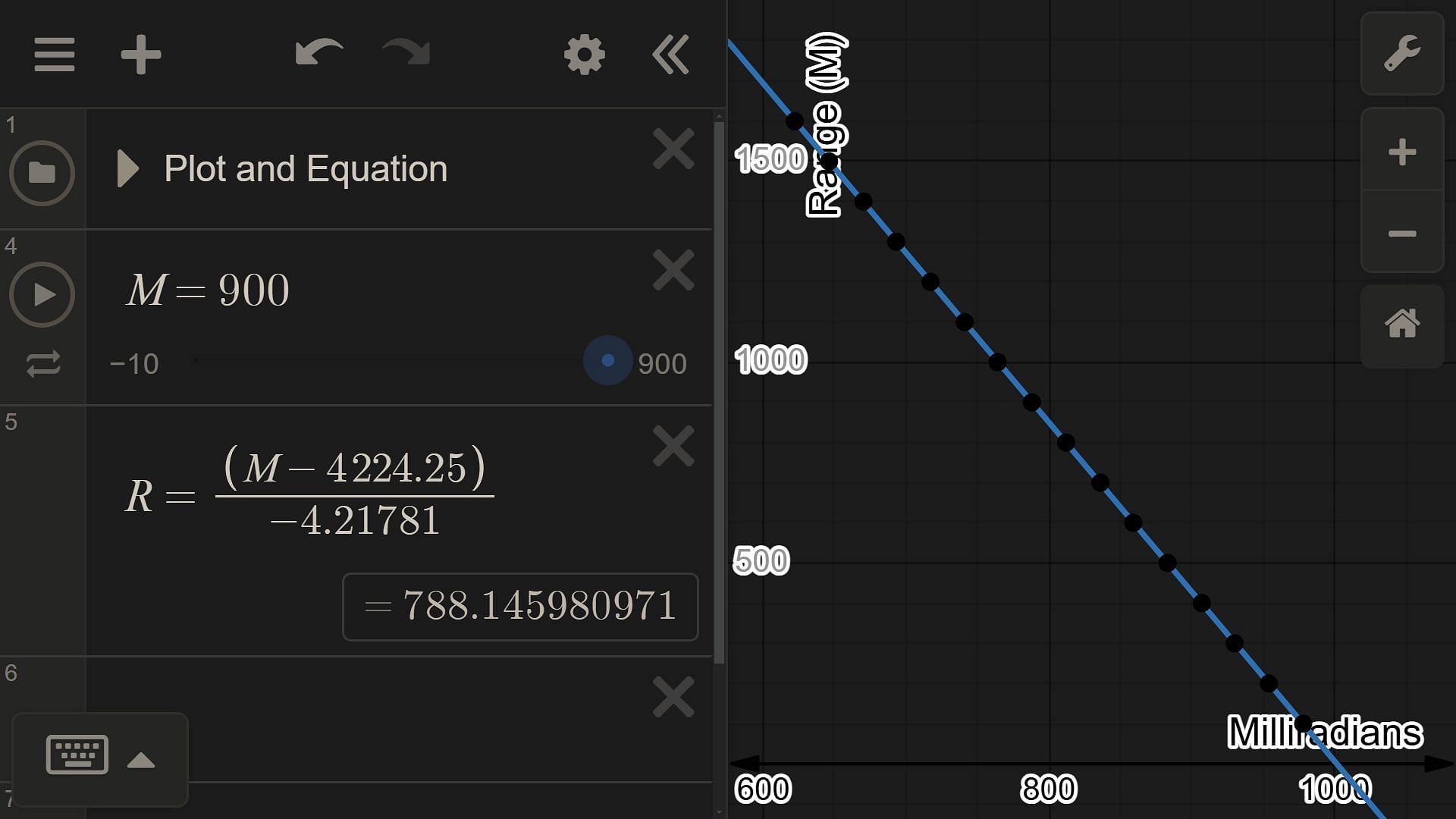
Task: Click the home icon
Action: click(x=1403, y=323)
